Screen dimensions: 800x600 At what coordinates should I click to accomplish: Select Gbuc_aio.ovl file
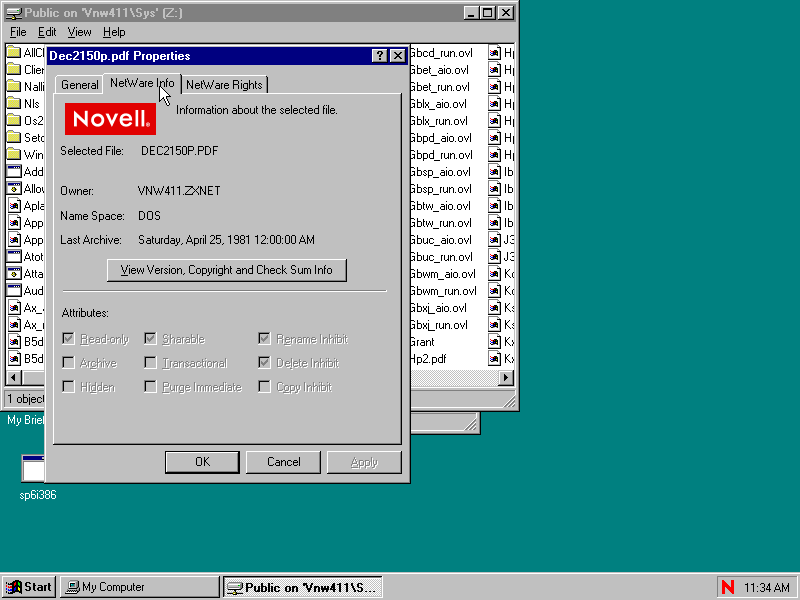tap(441, 240)
